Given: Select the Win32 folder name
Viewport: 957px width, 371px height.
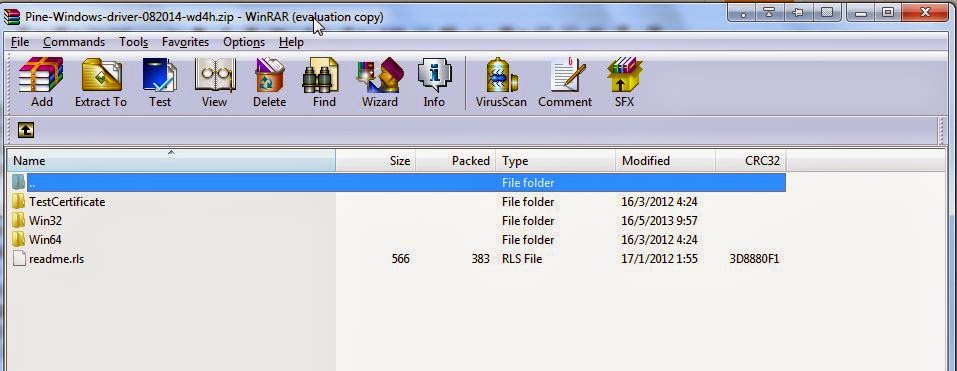Looking at the screenshot, I should point(45,220).
